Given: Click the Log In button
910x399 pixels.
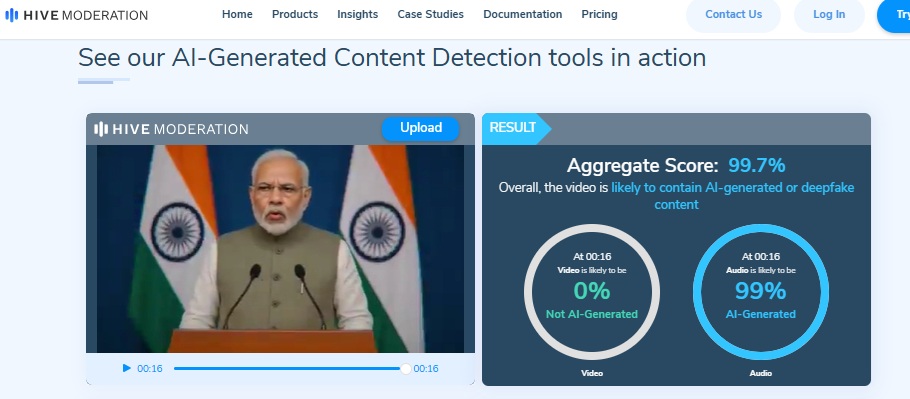Looking at the screenshot, I should (829, 14).
